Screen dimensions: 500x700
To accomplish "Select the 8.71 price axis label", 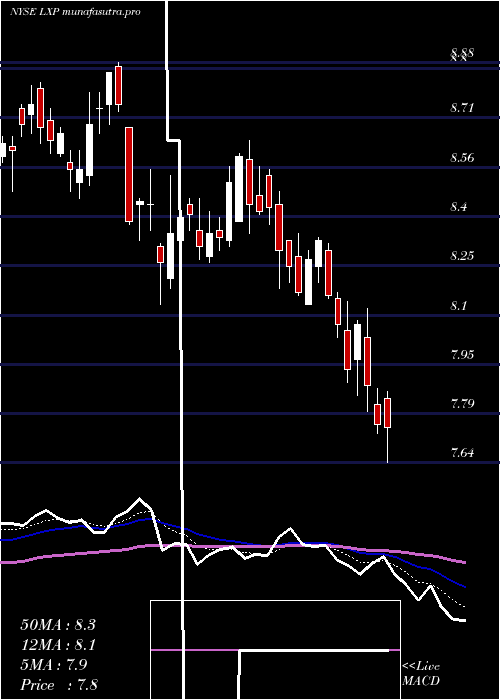I will [462, 108].
